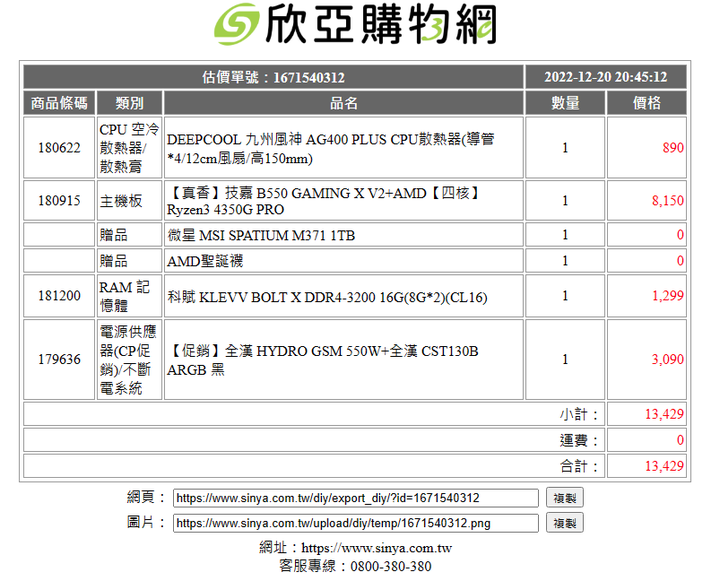The height and width of the screenshot is (581, 720).
Task: Copy the 圖片 URL with its 複製 button
Action: pyautogui.click(x=564, y=523)
